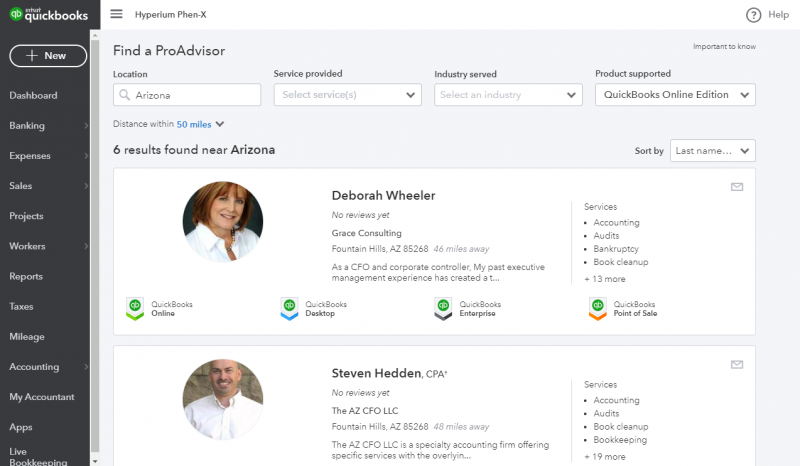800x466 pixels.
Task: Open Reports in sidebar
Action: click(26, 276)
